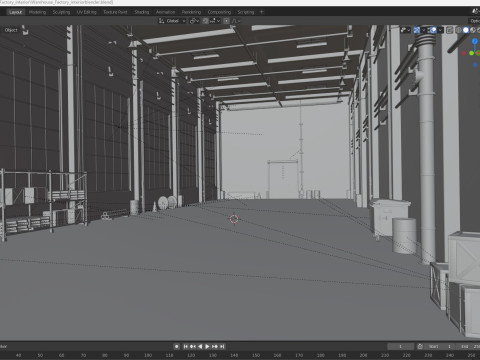480x360 pixels.
Task: Click frame 100 on the timeline ruler
Action: coord(148,355)
